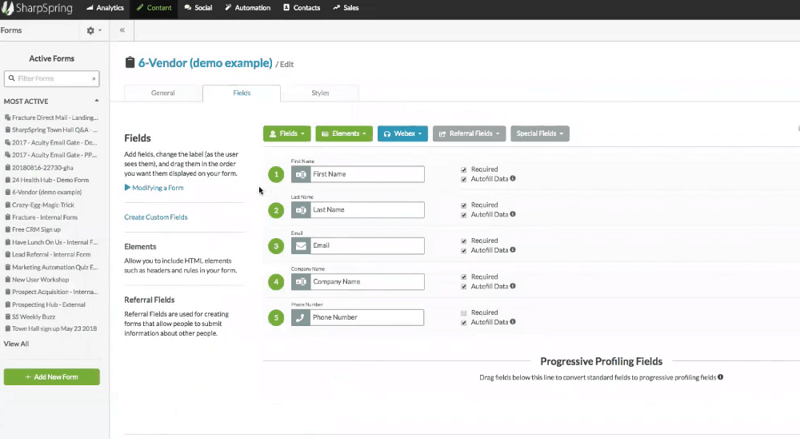Click the phone icon on Phone Number field
The image size is (800, 439).
(x=300, y=318)
